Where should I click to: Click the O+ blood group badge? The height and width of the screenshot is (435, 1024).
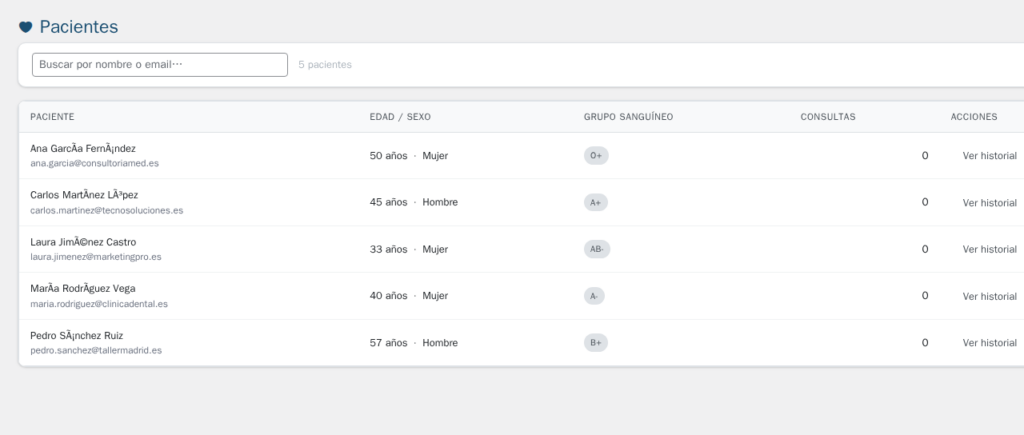(x=596, y=156)
